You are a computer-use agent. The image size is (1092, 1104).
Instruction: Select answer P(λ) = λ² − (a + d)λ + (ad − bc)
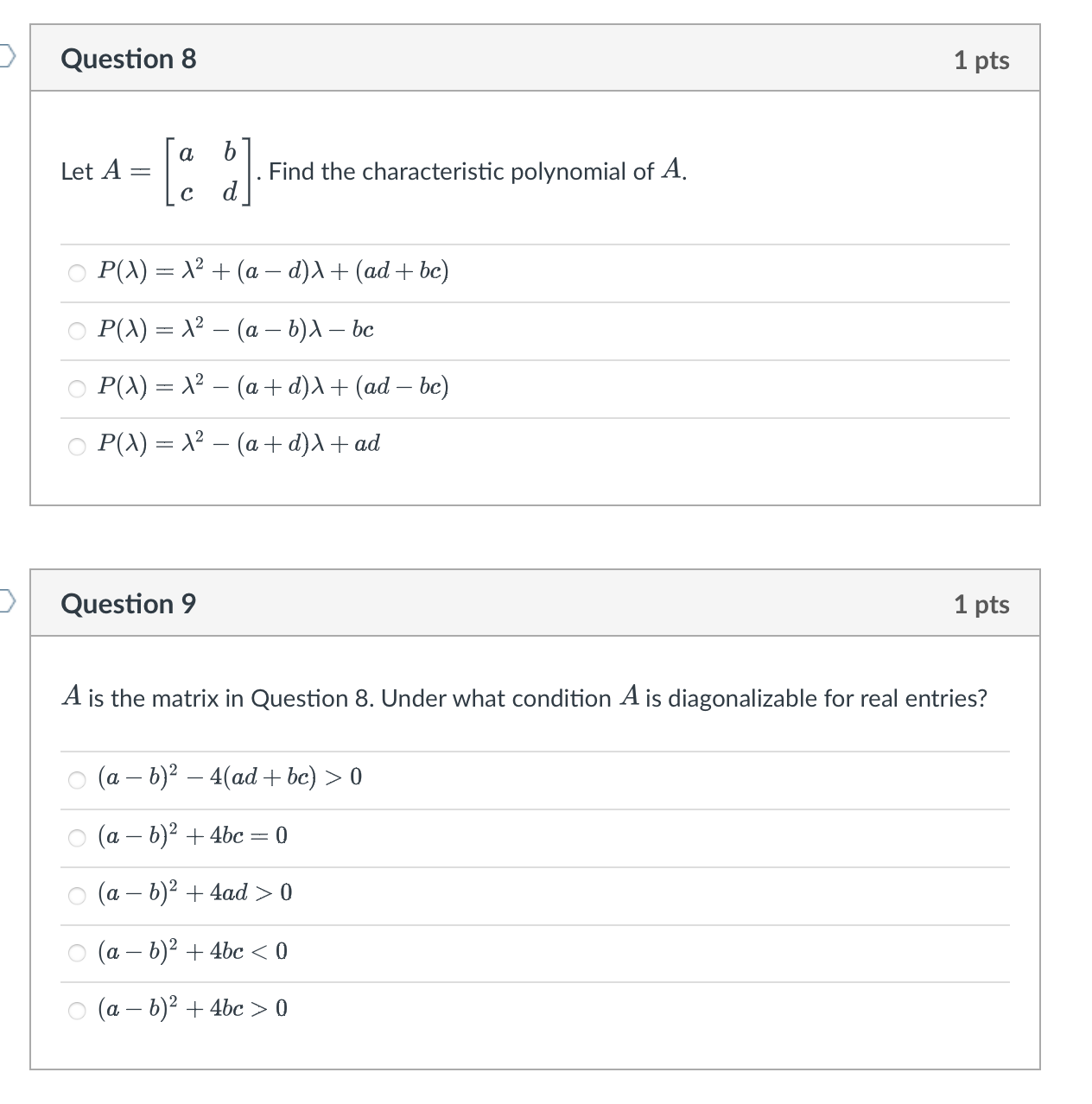click(x=76, y=388)
